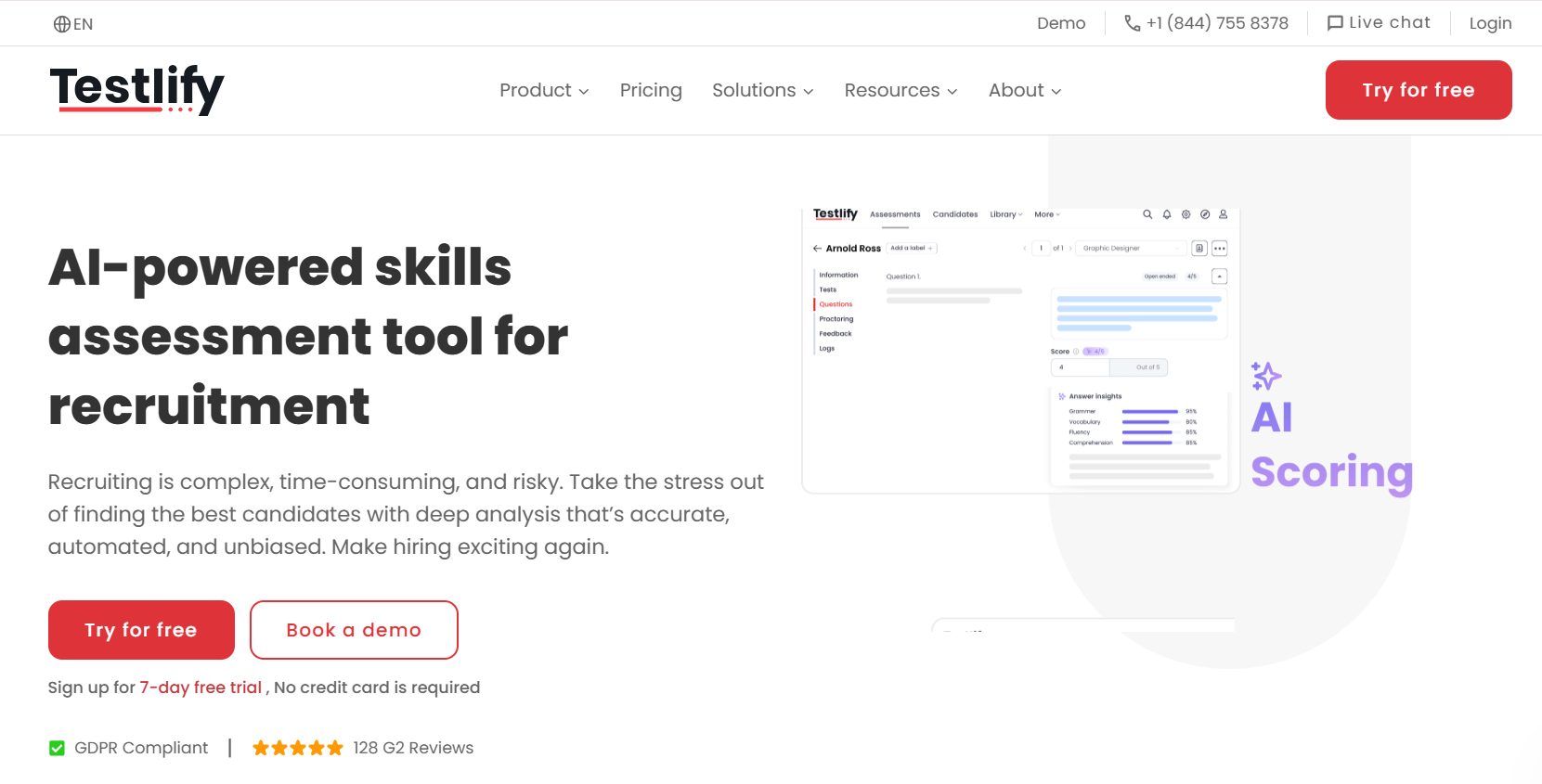Expand the Product menu
Image resolution: width=1542 pixels, height=784 pixels.
(544, 90)
